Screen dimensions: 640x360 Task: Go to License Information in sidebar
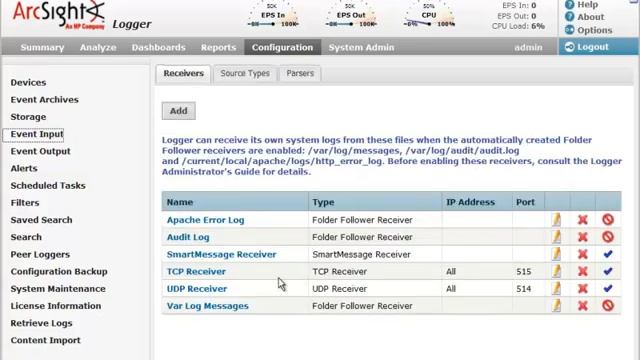pyautogui.click(x=56, y=306)
